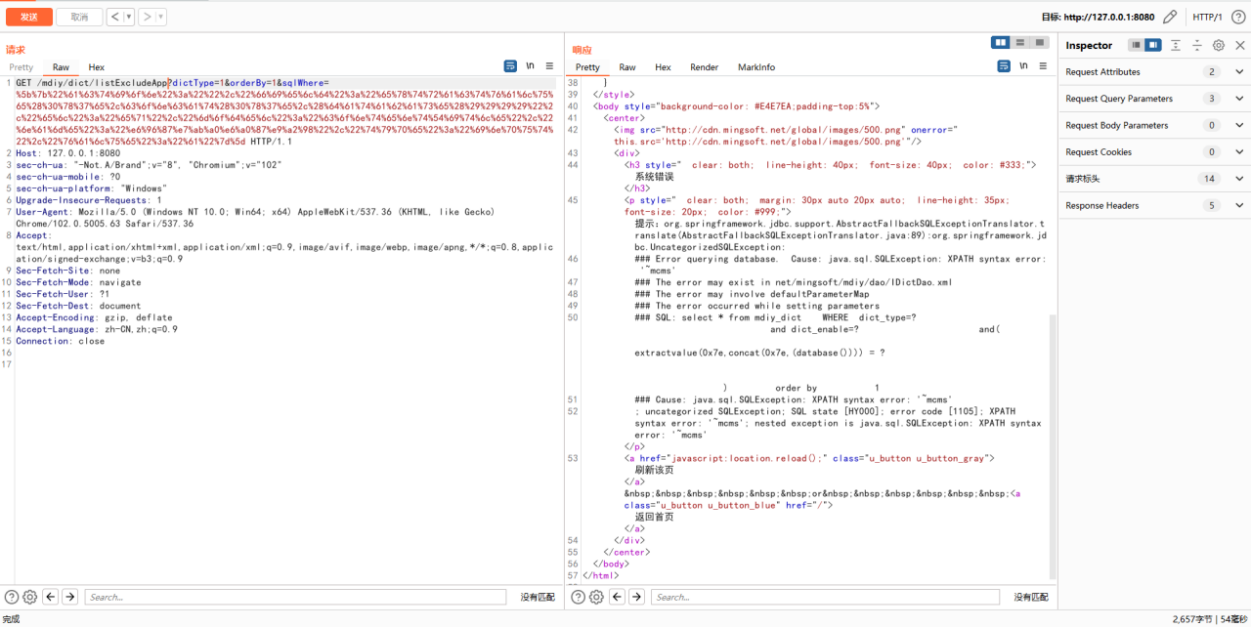
Task: Click the Sec-Fetch-Mode: navigate header line
Action: [78, 282]
